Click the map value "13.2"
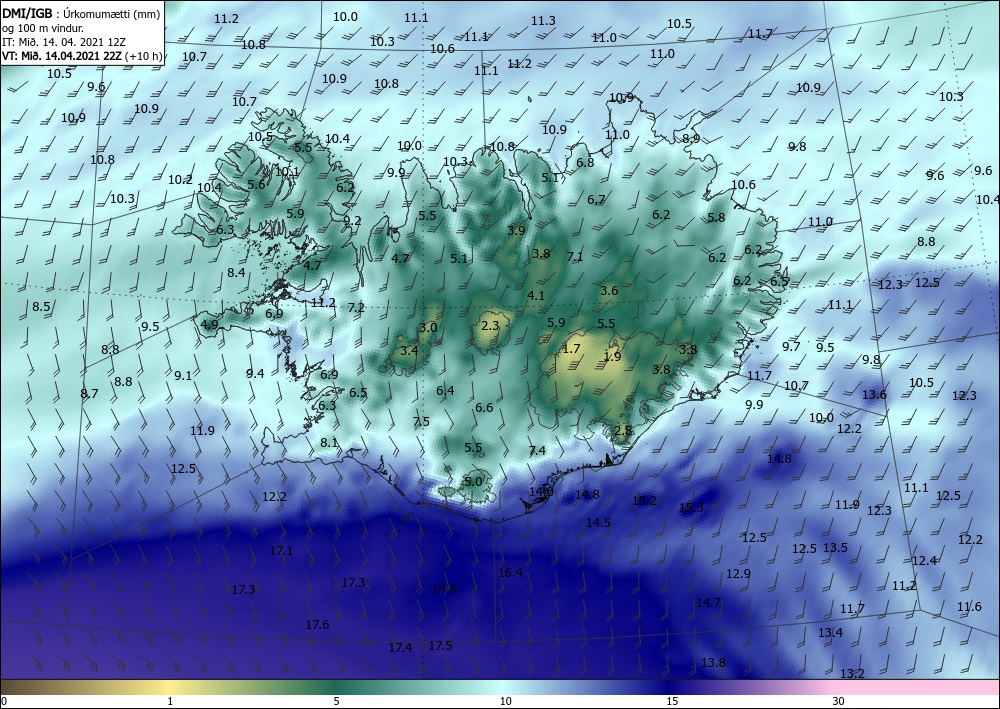The image size is (1000, 709). click(852, 674)
